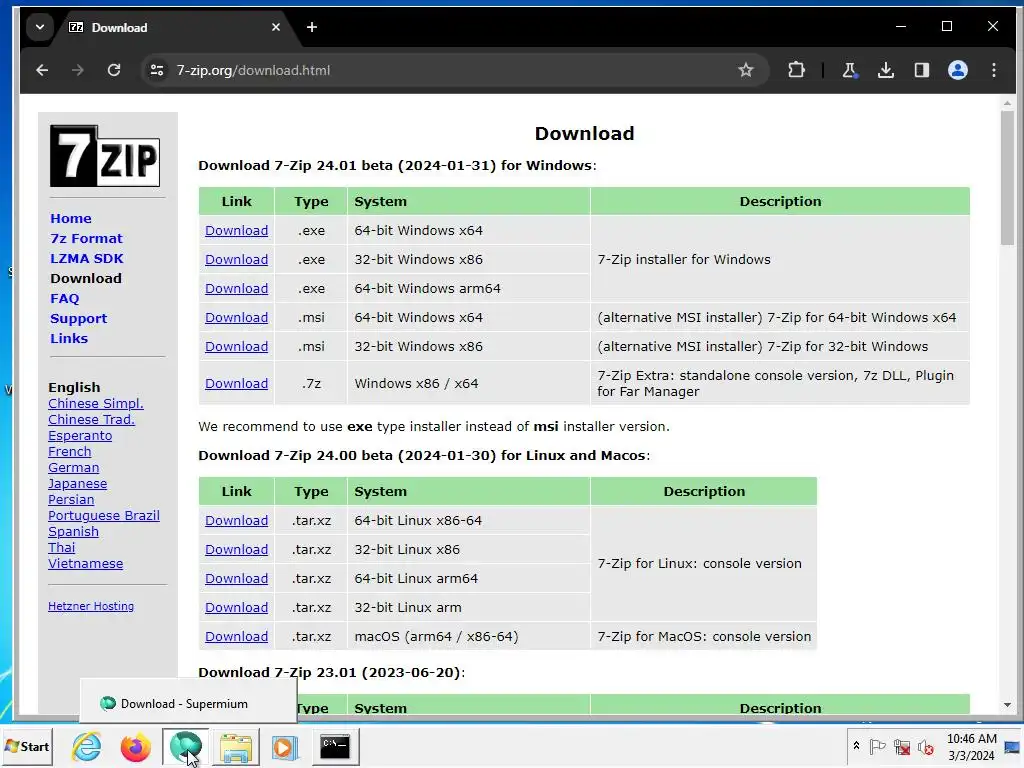
Task: Download the tar.xz for 32-bit Linux arm
Action: (x=236, y=607)
